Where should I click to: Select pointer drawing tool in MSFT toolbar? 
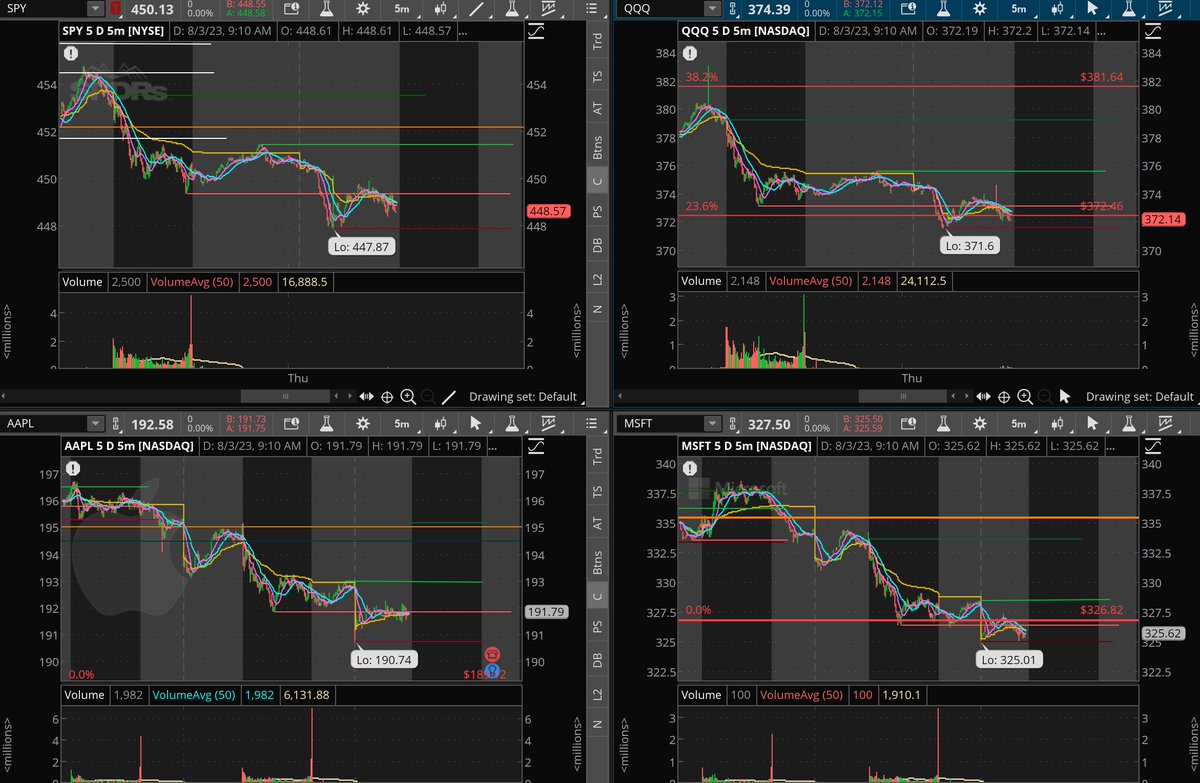[1093, 423]
